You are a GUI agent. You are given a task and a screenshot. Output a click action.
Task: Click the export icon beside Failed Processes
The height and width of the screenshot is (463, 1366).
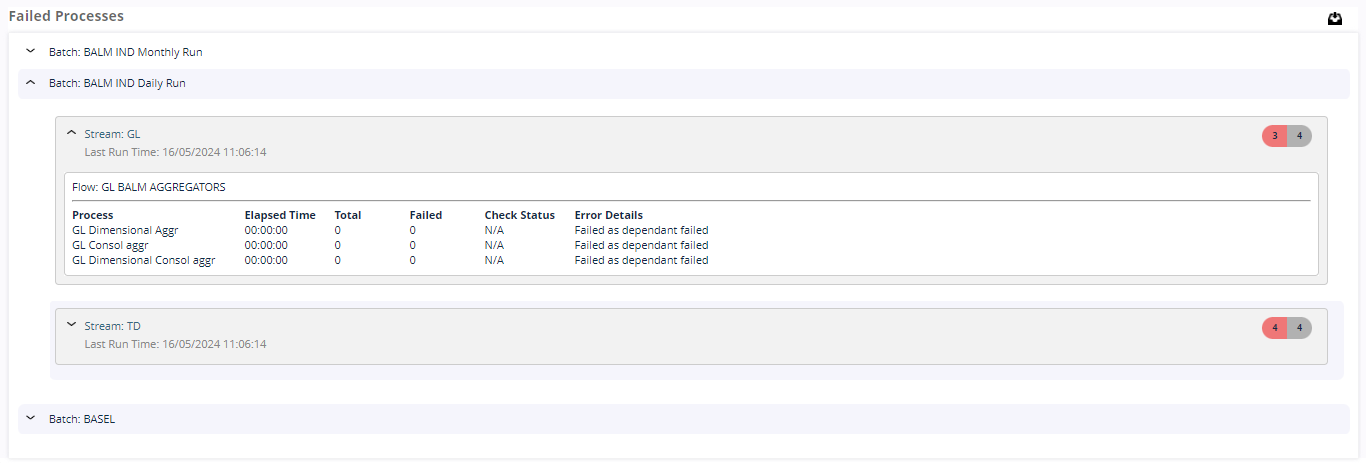(x=1334, y=18)
